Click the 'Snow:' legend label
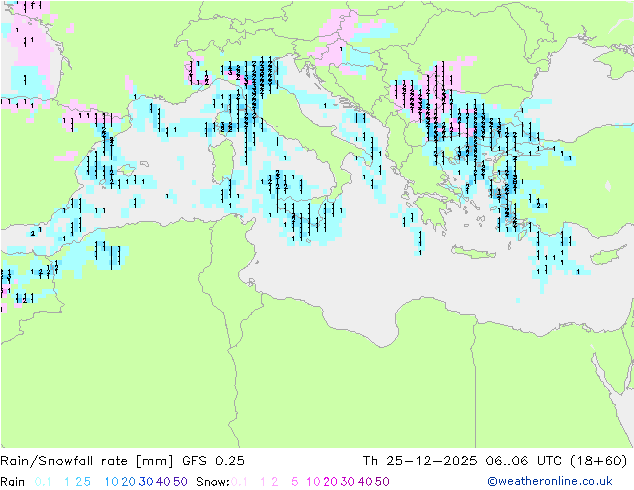Image resolution: width=634 pixels, height=490 pixels. [213, 482]
